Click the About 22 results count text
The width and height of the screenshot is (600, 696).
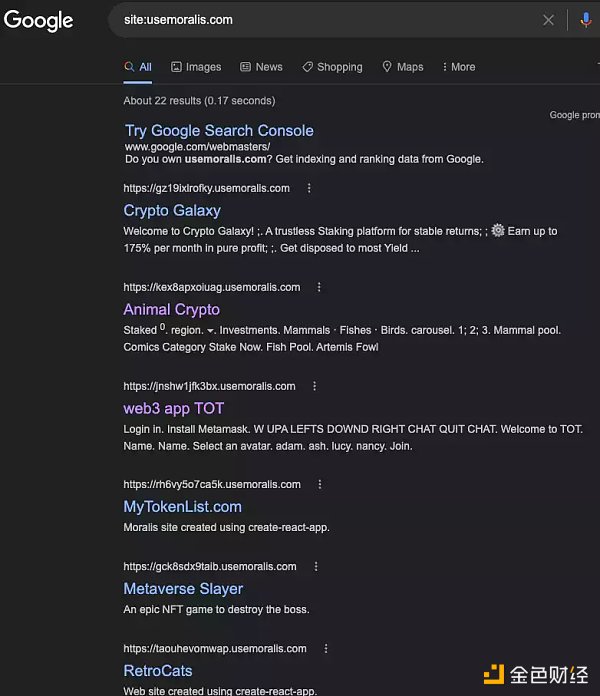click(x=199, y=101)
